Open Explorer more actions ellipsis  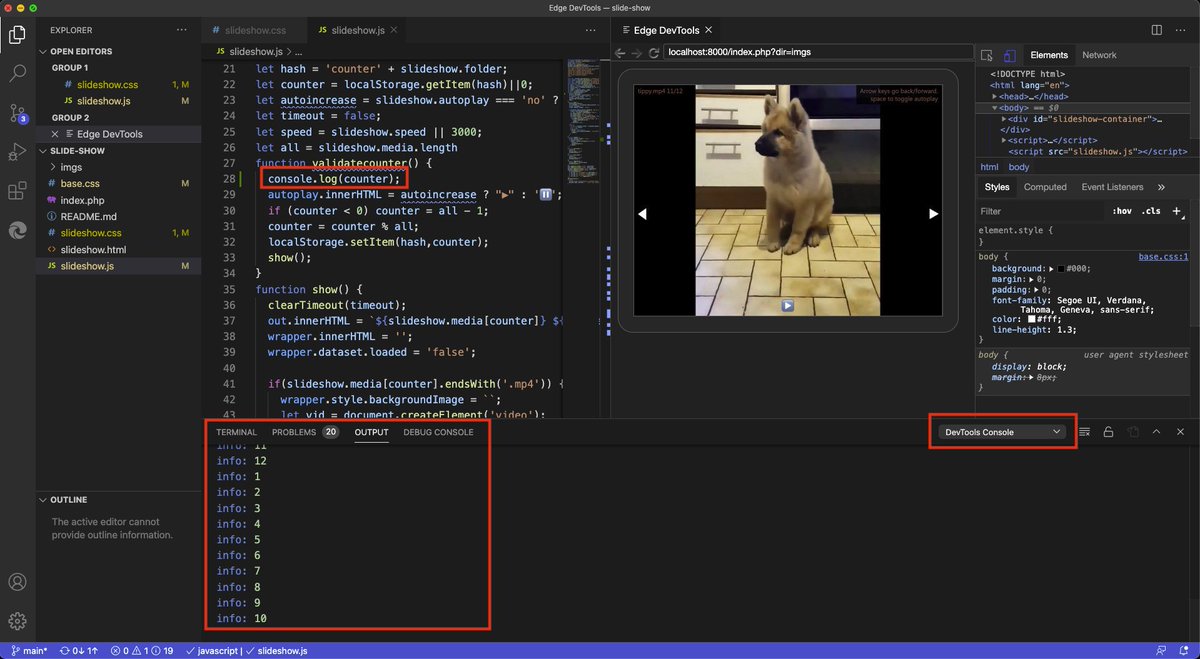(182, 30)
